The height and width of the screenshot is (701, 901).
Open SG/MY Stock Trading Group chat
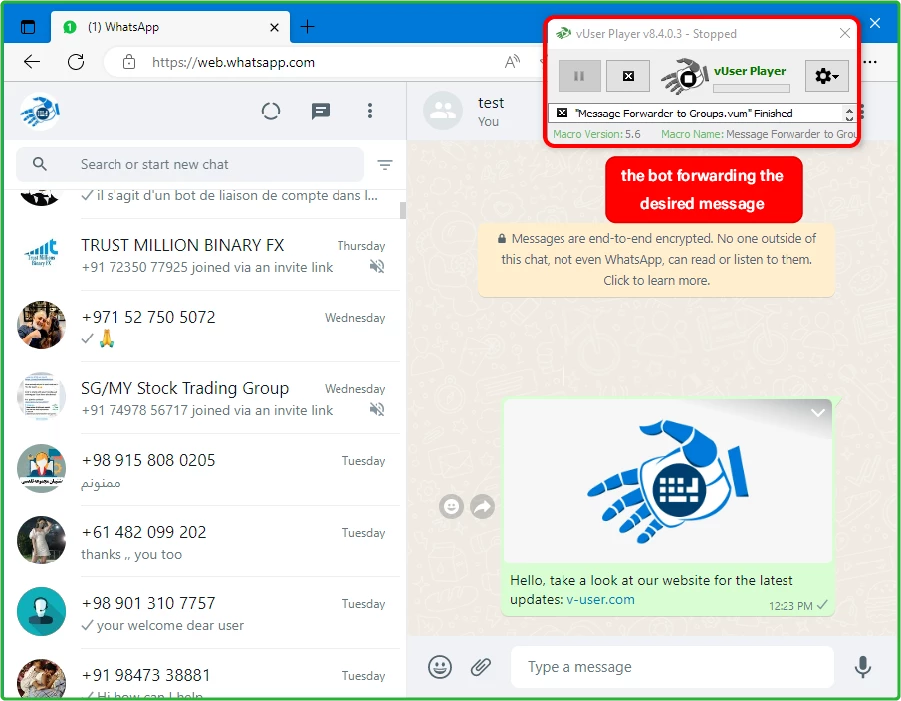[202, 398]
